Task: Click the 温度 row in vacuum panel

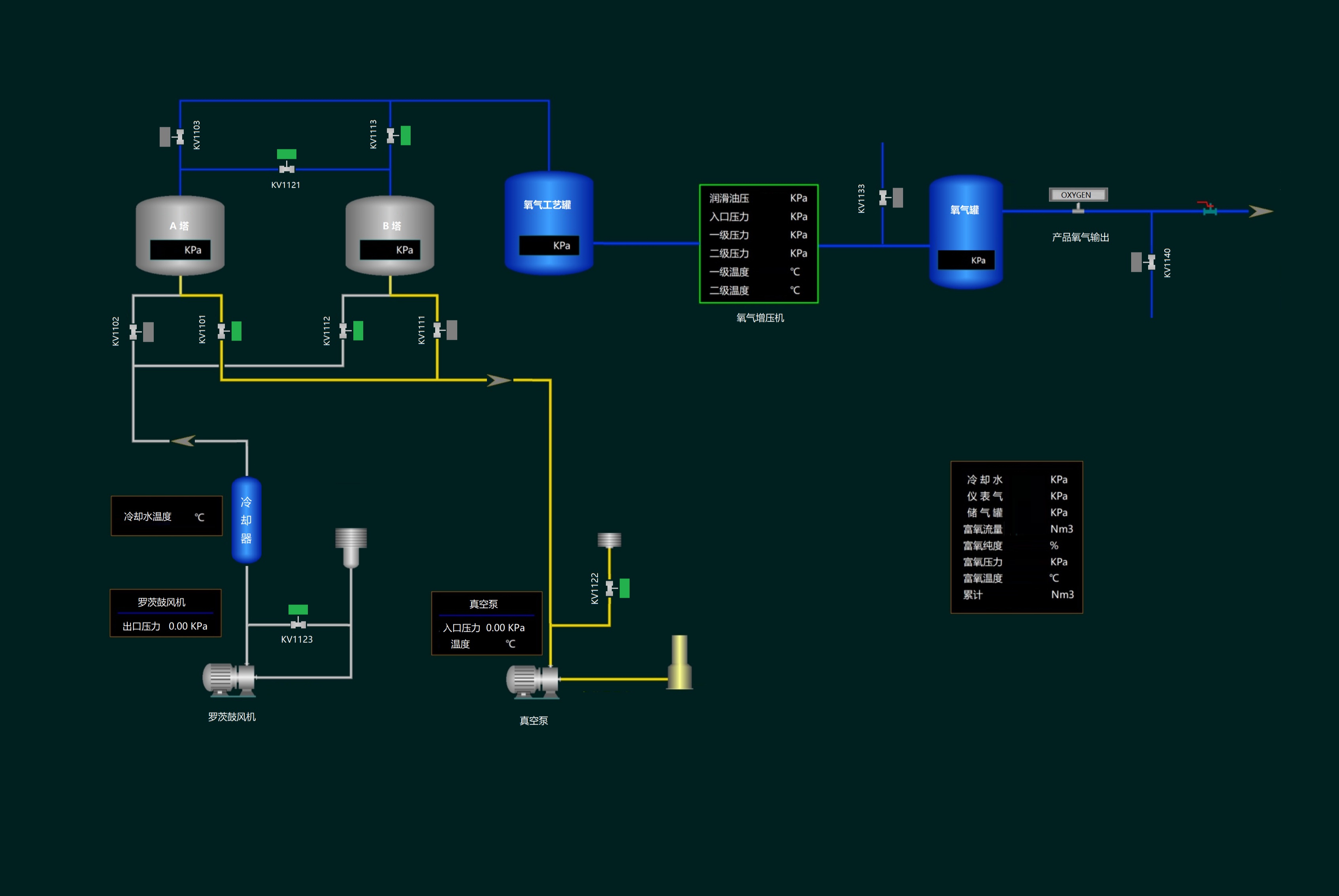Action: point(483,644)
